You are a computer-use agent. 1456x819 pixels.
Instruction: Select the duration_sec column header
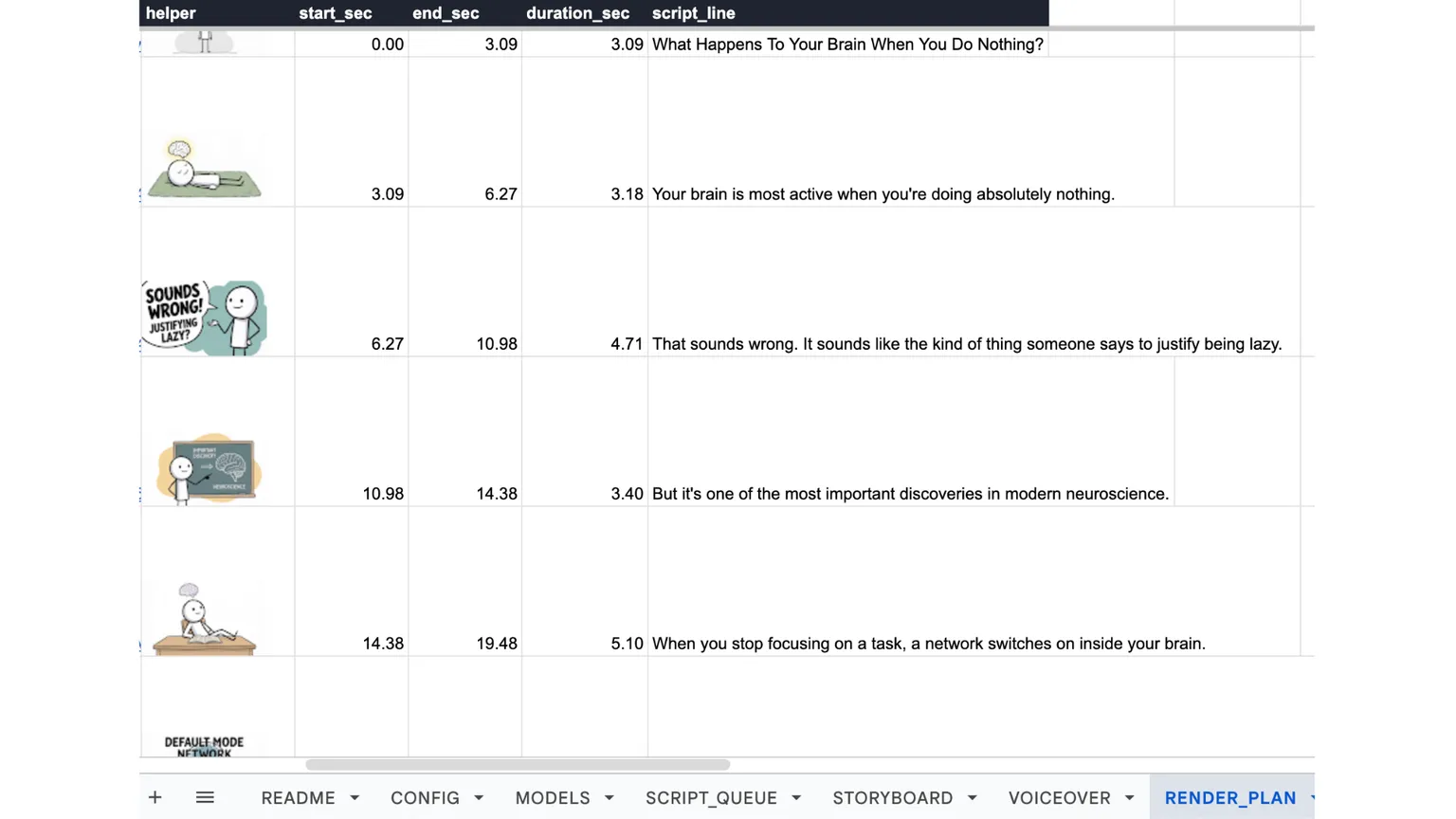pos(585,13)
